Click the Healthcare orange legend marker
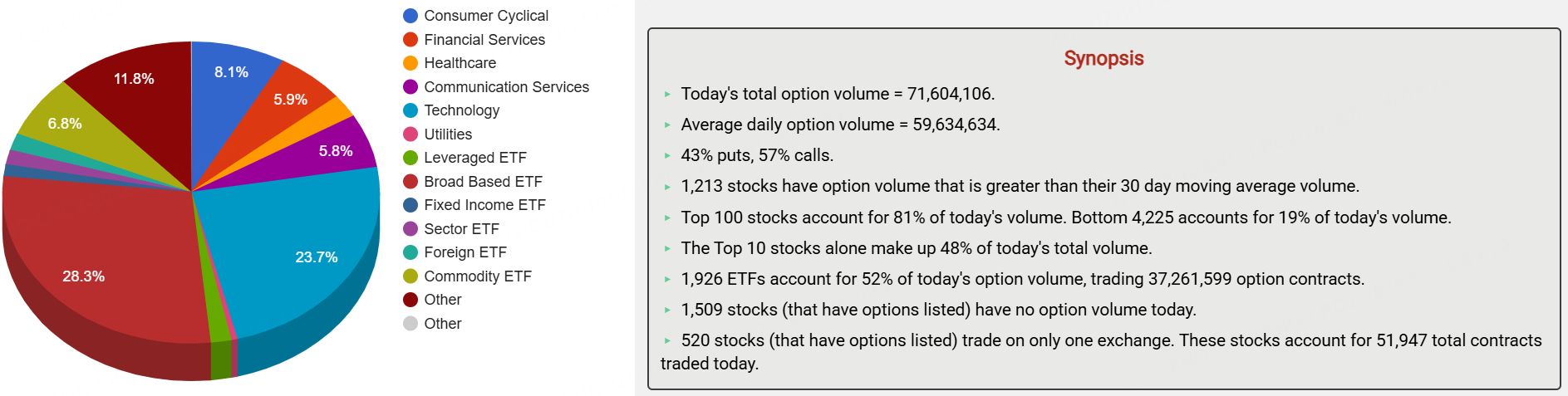1568x396 pixels. tap(410, 63)
